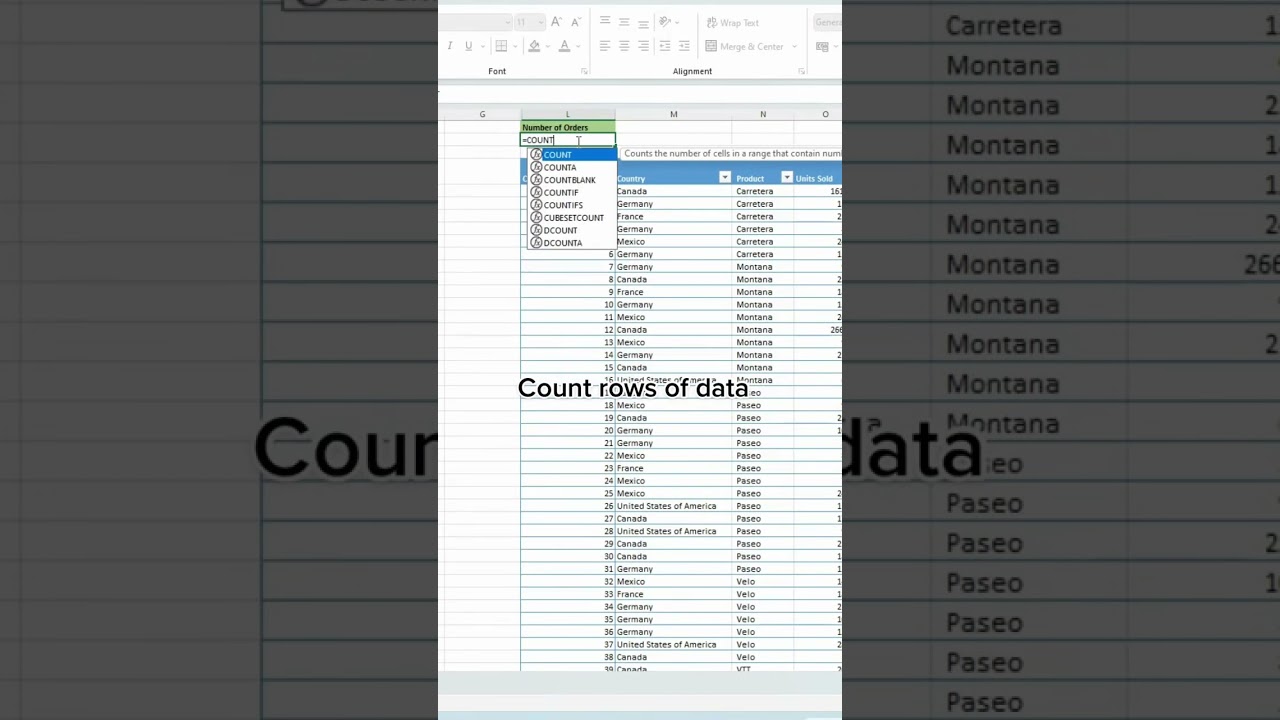Select column G header
The height and width of the screenshot is (720, 1280).
pos(482,114)
